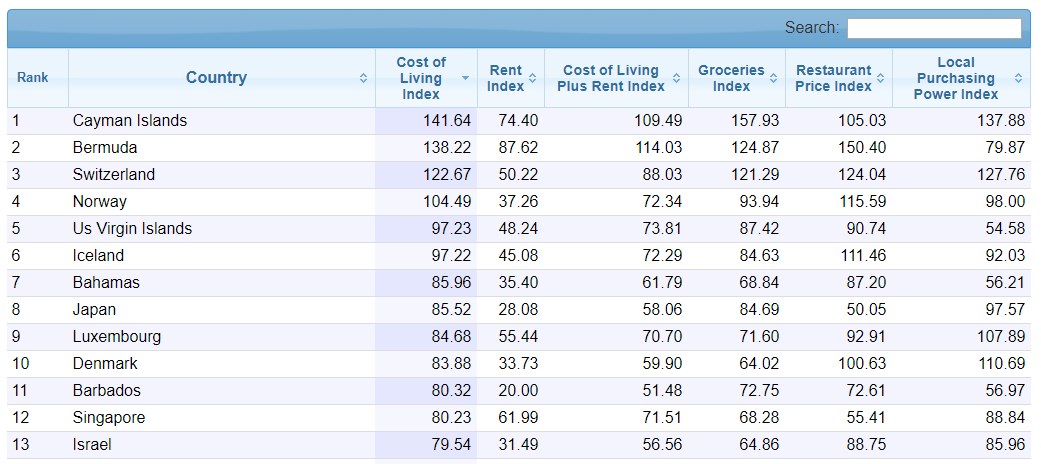
Task: Select the Cayman Islands country cell
Action: [x=130, y=121]
